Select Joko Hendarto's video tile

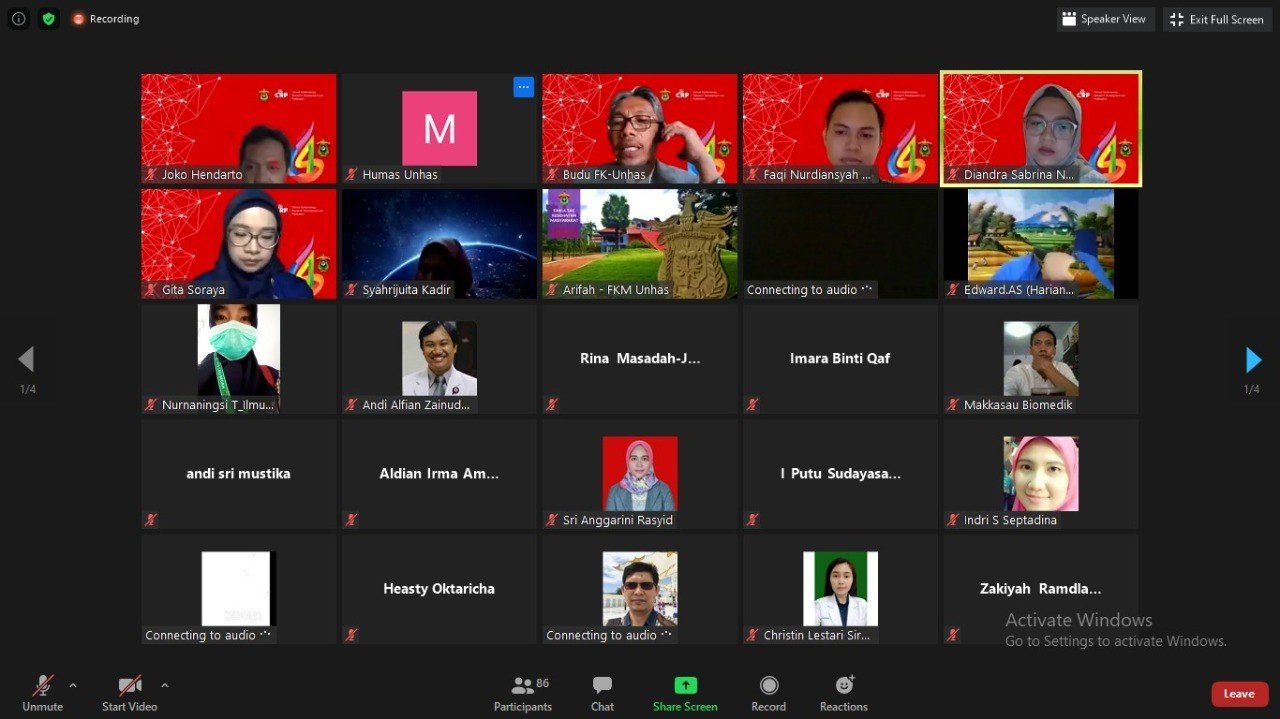[238, 128]
